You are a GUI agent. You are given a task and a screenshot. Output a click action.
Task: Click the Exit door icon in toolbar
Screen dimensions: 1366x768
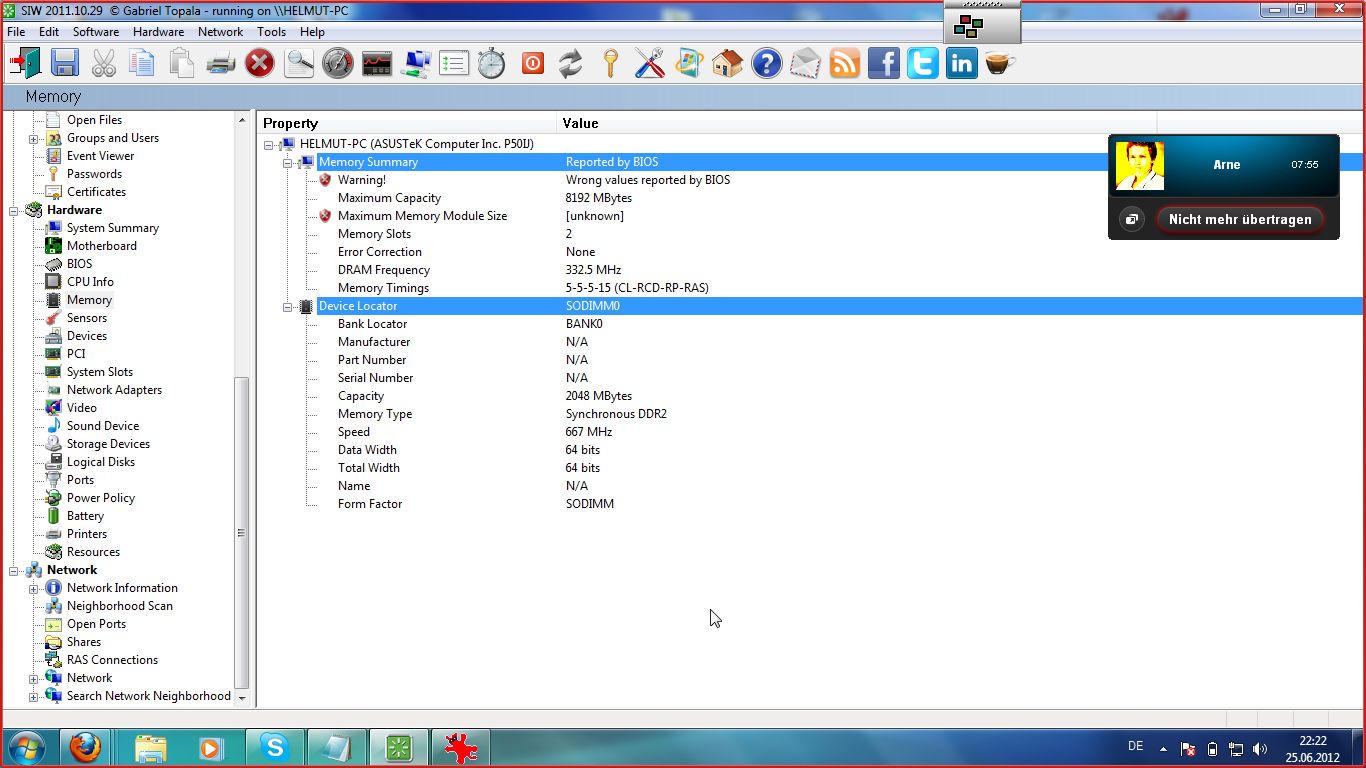click(24, 64)
